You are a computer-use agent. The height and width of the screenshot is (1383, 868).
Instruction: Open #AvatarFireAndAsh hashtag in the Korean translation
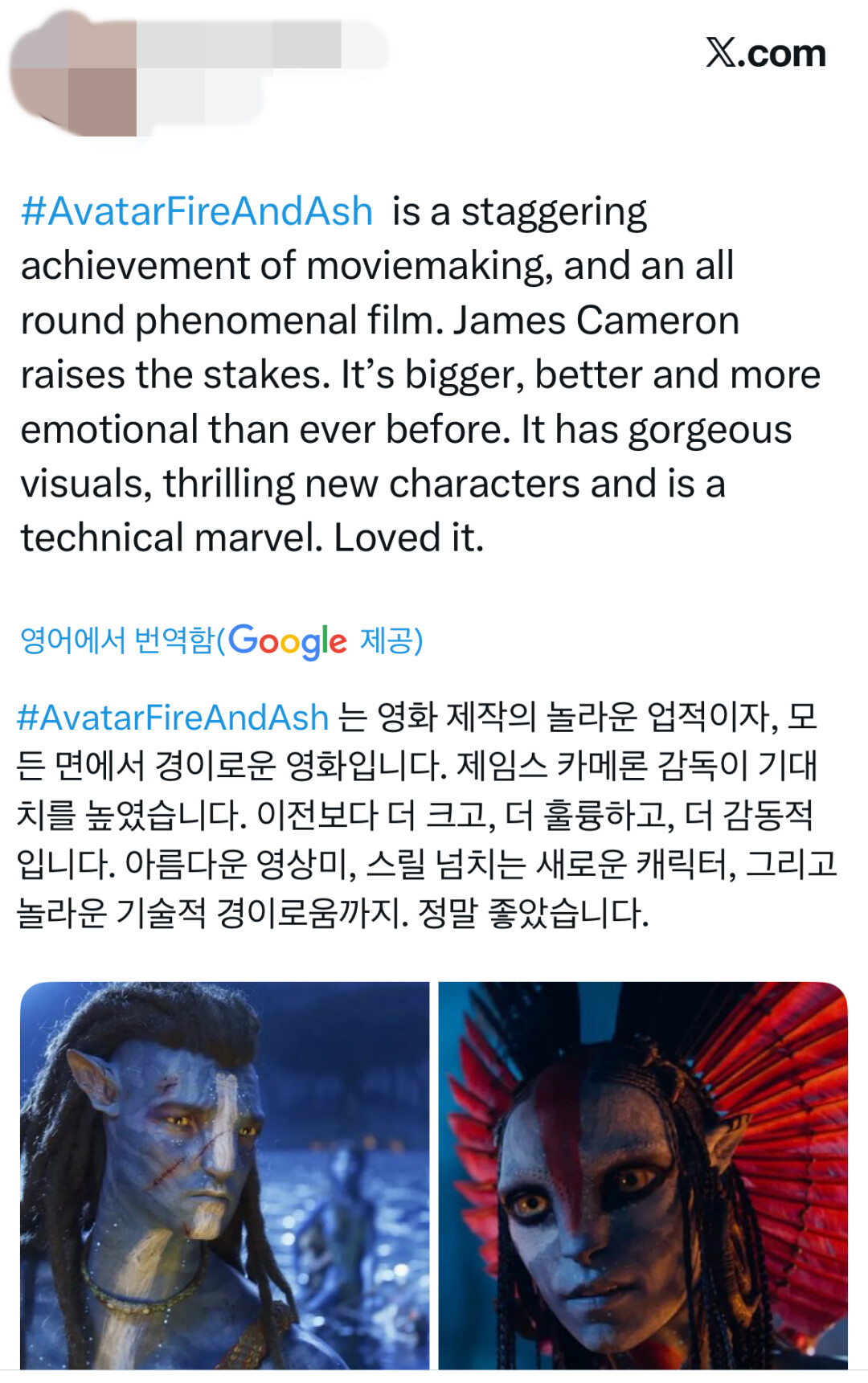coord(173,717)
